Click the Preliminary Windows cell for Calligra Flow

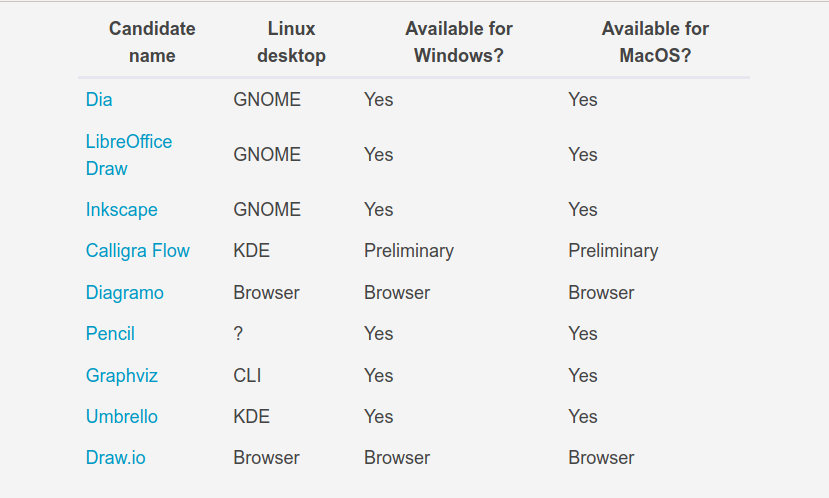point(409,251)
